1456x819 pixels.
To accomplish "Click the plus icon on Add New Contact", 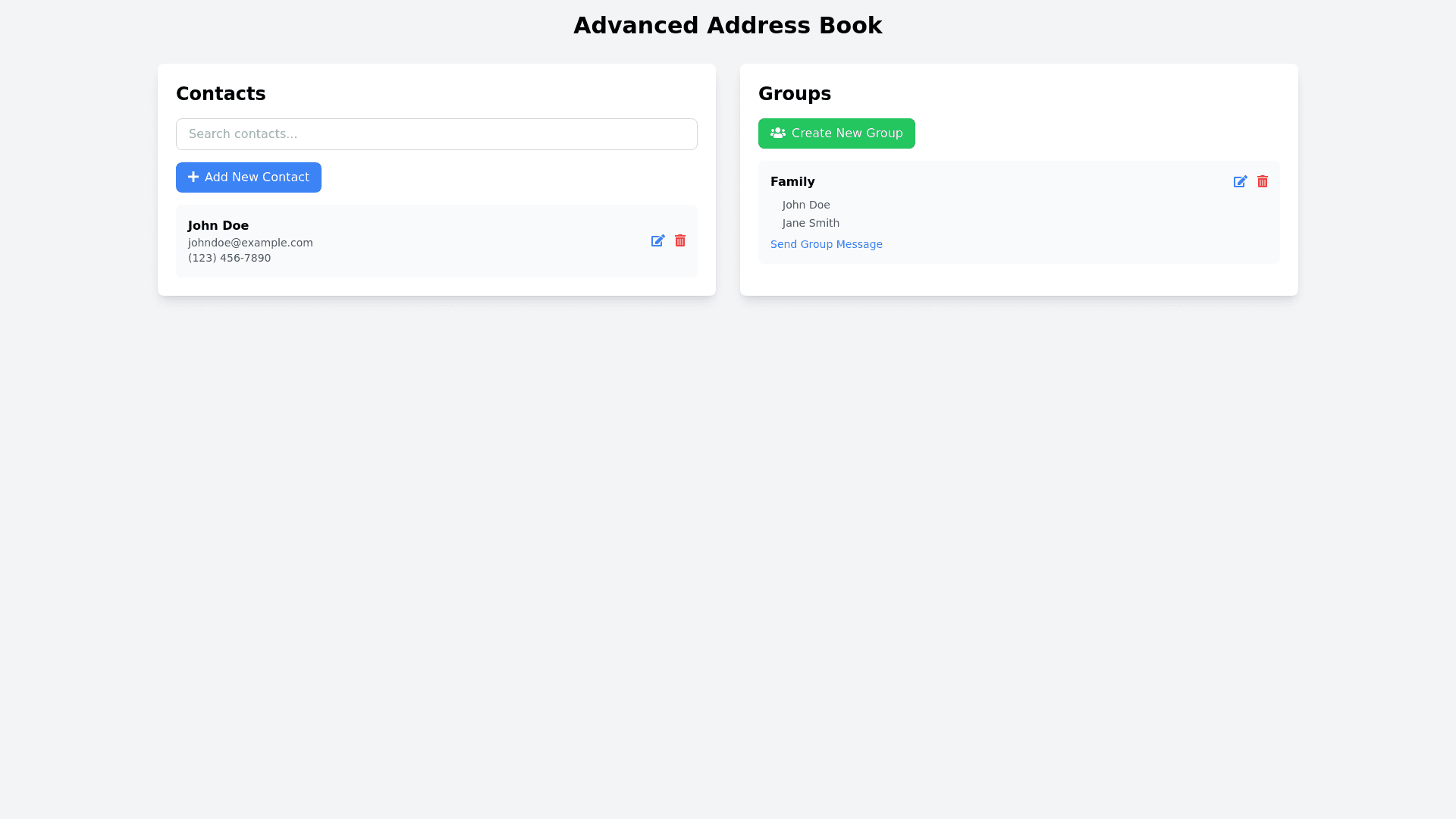I will [193, 177].
